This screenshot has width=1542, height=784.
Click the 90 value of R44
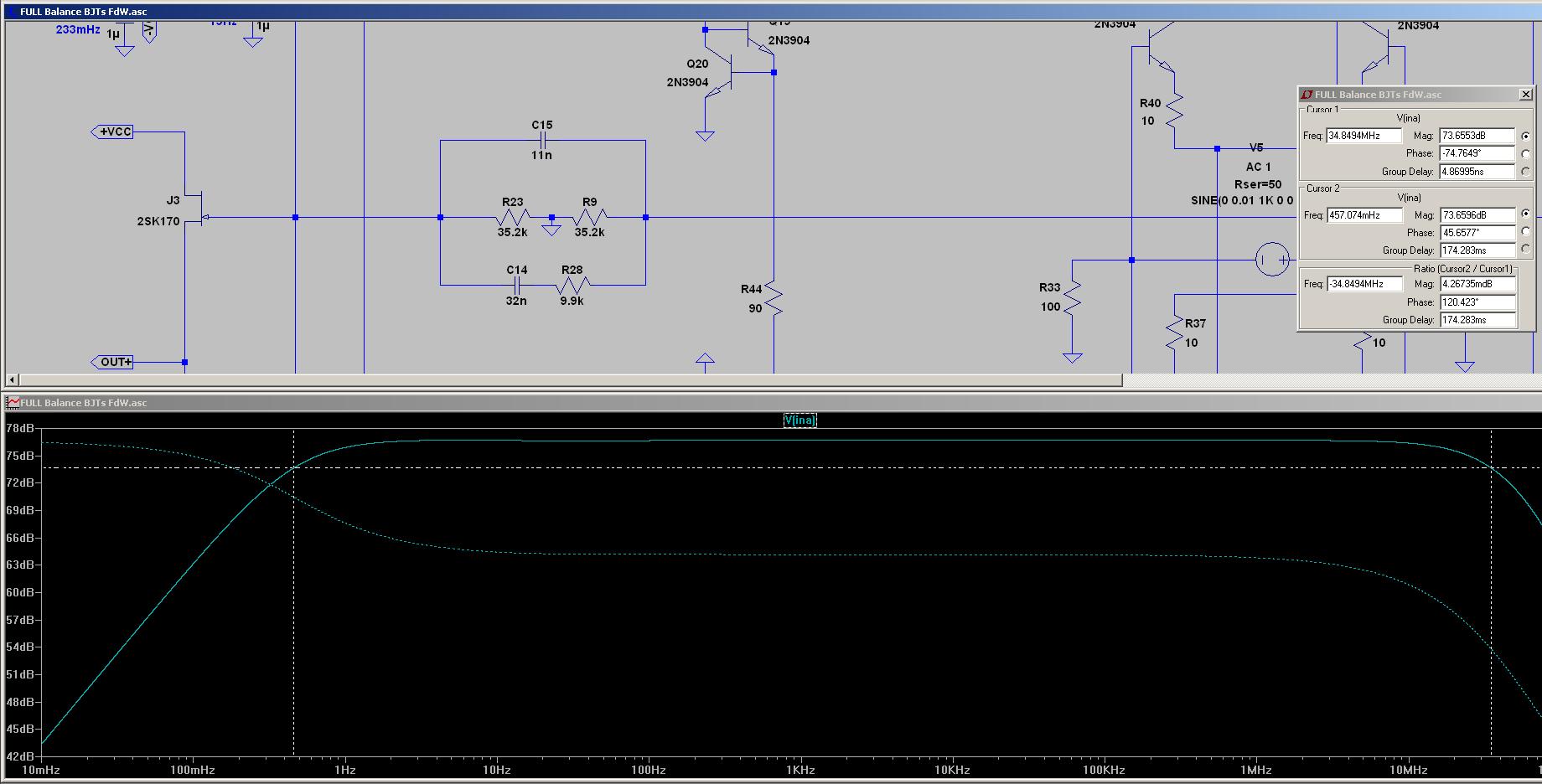755,308
